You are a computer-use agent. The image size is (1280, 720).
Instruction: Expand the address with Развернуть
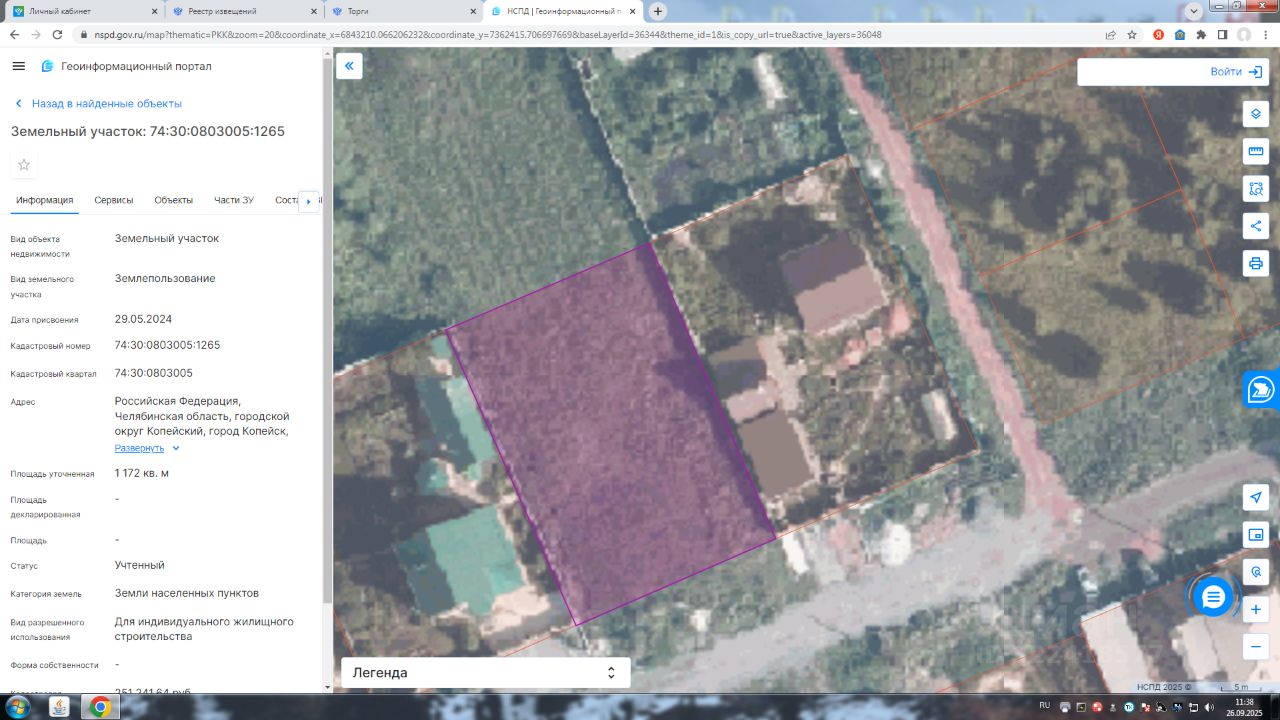[147, 448]
